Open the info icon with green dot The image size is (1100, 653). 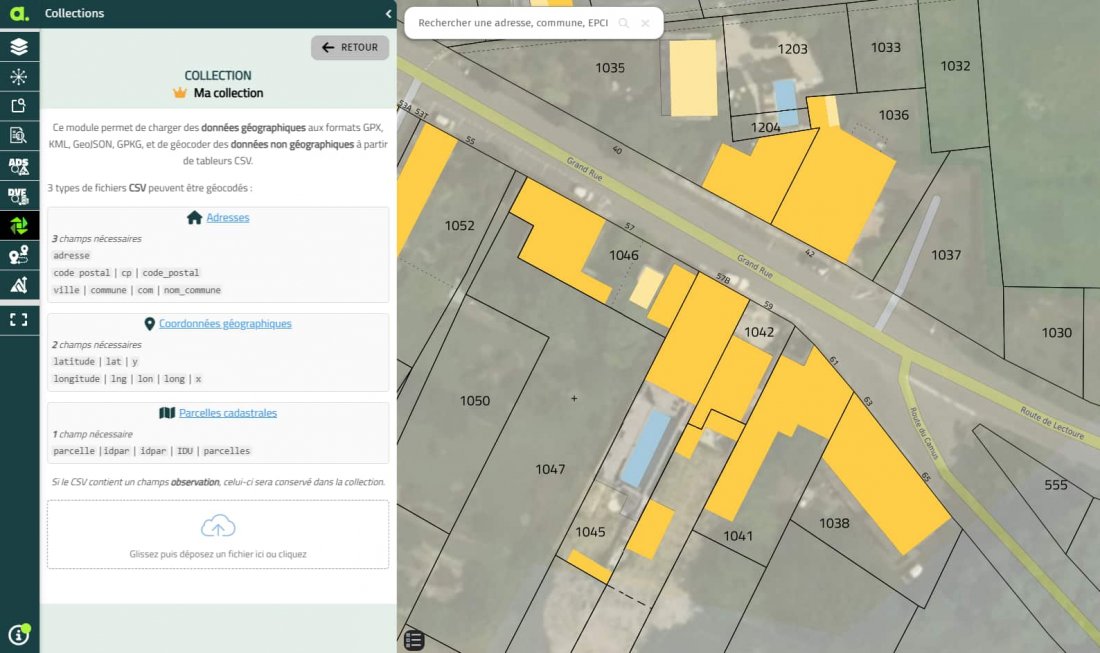click(19, 634)
